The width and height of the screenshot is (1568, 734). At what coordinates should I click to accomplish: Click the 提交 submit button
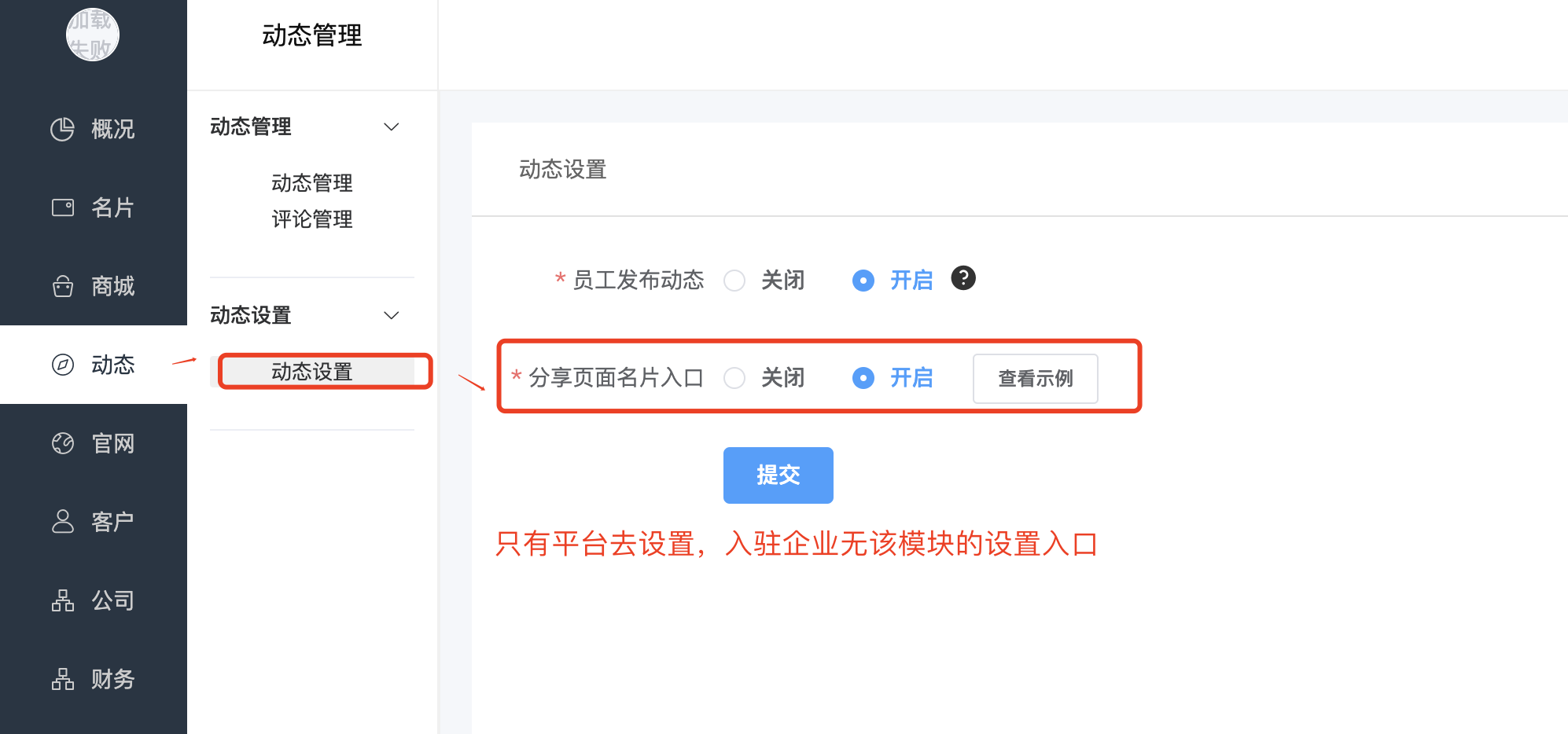pyautogui.click(x=778, y=475)
